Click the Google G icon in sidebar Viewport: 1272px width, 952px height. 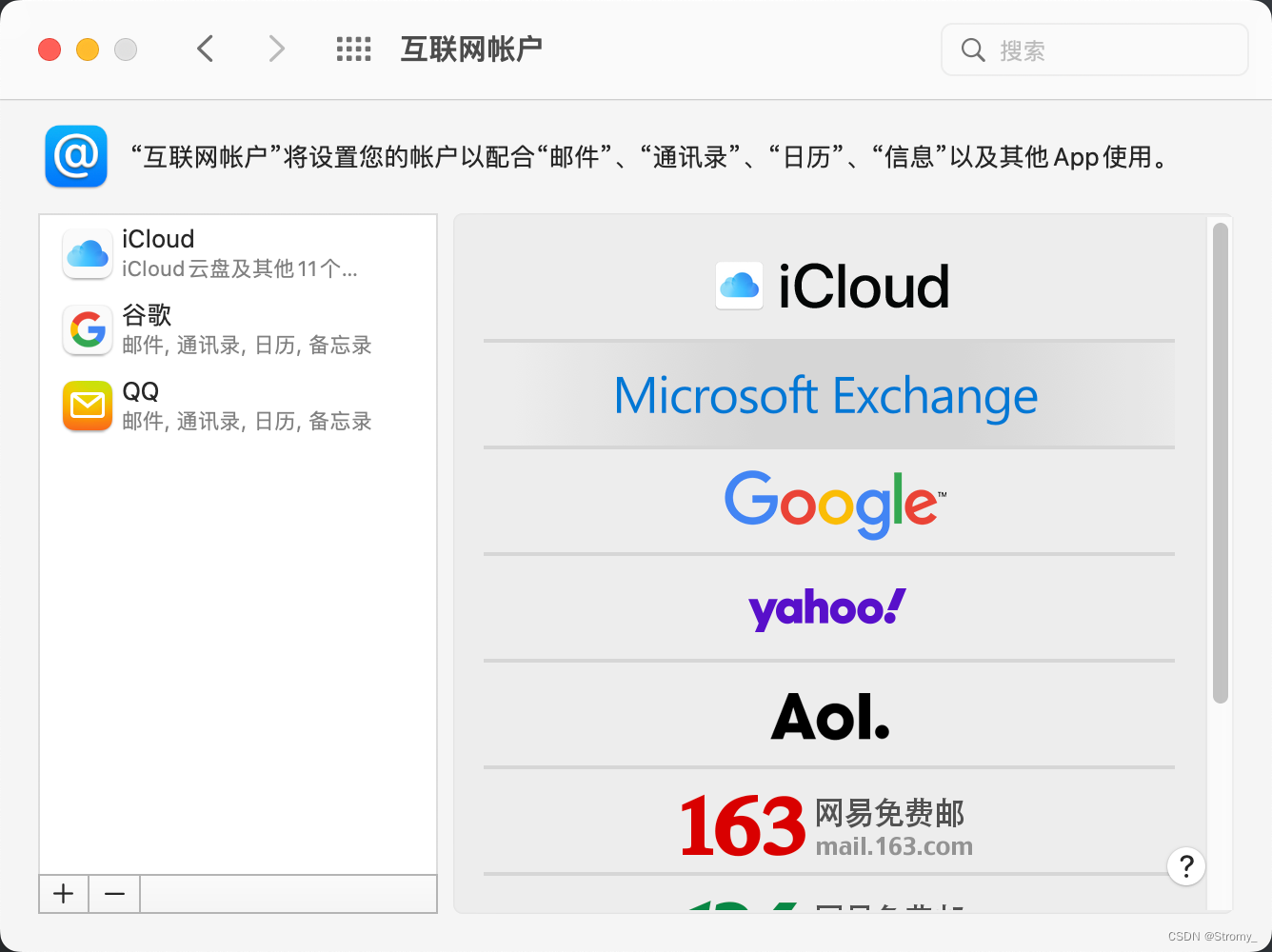coord(88,329)
